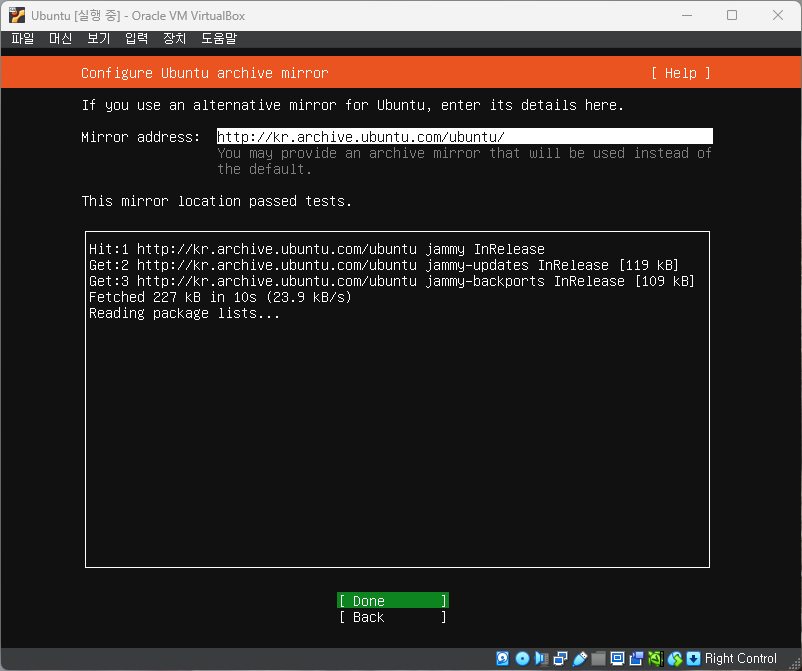The width and height of the screenshot is (802, 671).
Task: Click the audio speaker status icon
Action: 541,659
